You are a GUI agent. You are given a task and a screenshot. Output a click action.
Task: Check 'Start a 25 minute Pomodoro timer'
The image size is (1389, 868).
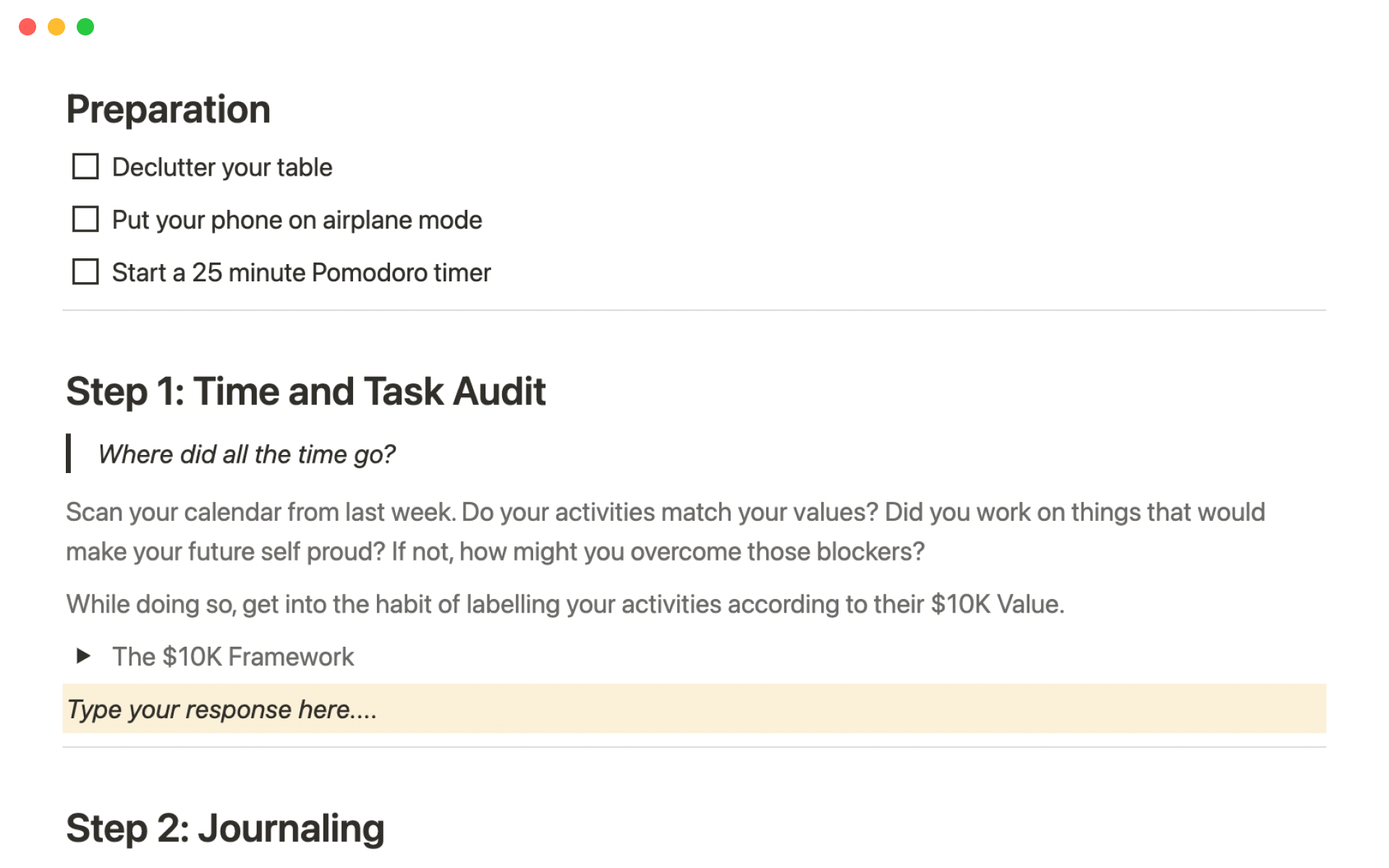click(x=85, y=272)
